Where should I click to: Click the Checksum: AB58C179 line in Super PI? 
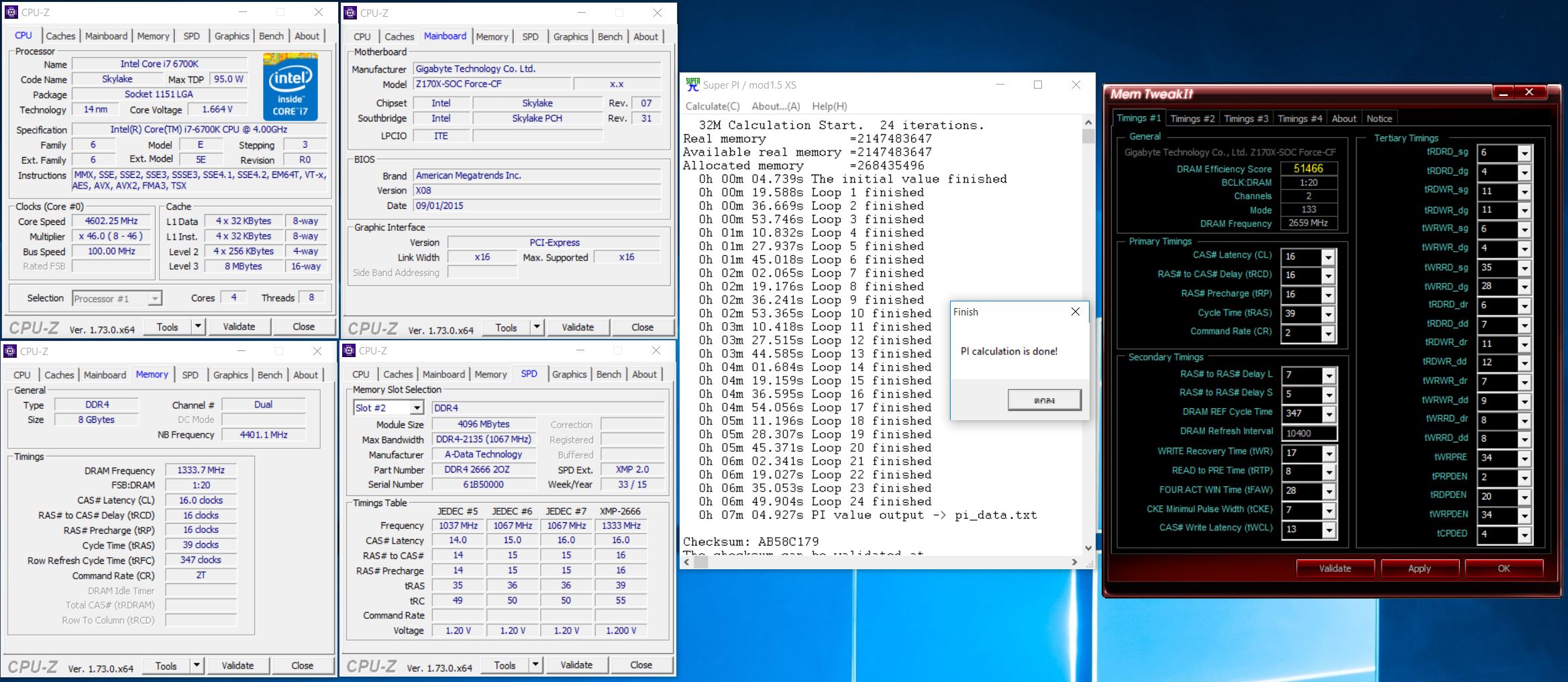pyautogui.click(x=751, y=542)
